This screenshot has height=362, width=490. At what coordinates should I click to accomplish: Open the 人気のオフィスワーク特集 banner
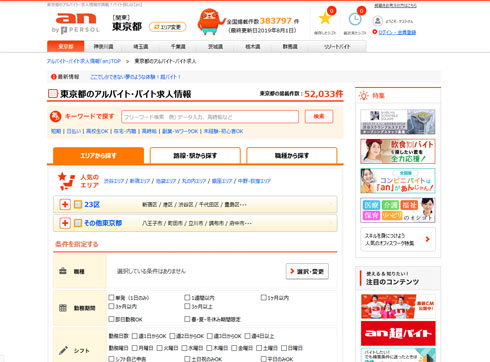(x=398, y=239)
